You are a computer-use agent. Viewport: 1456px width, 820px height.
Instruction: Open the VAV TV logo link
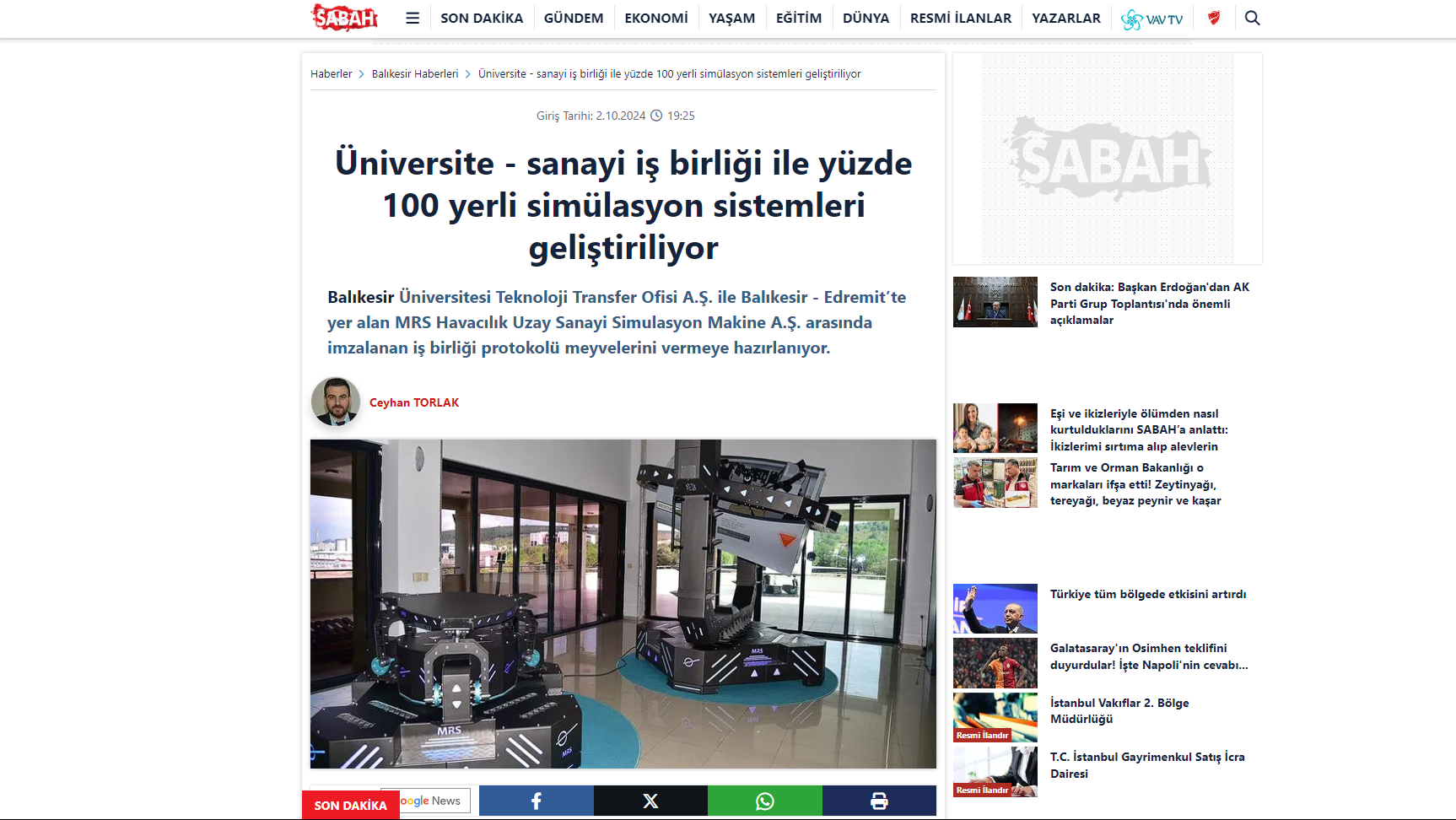[1152, 19]
